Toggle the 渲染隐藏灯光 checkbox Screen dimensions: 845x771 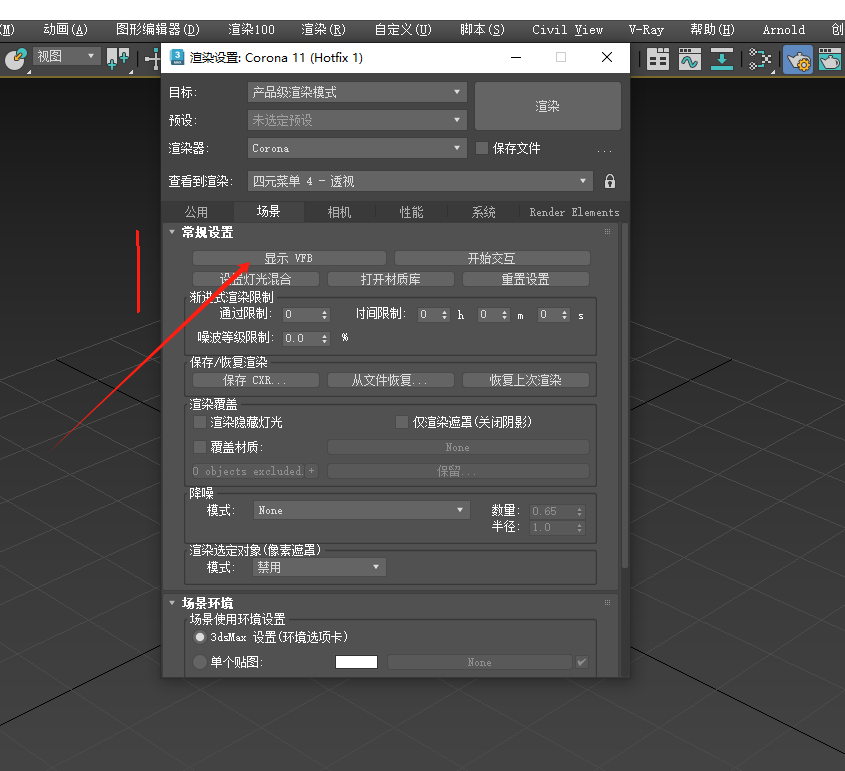200,422
